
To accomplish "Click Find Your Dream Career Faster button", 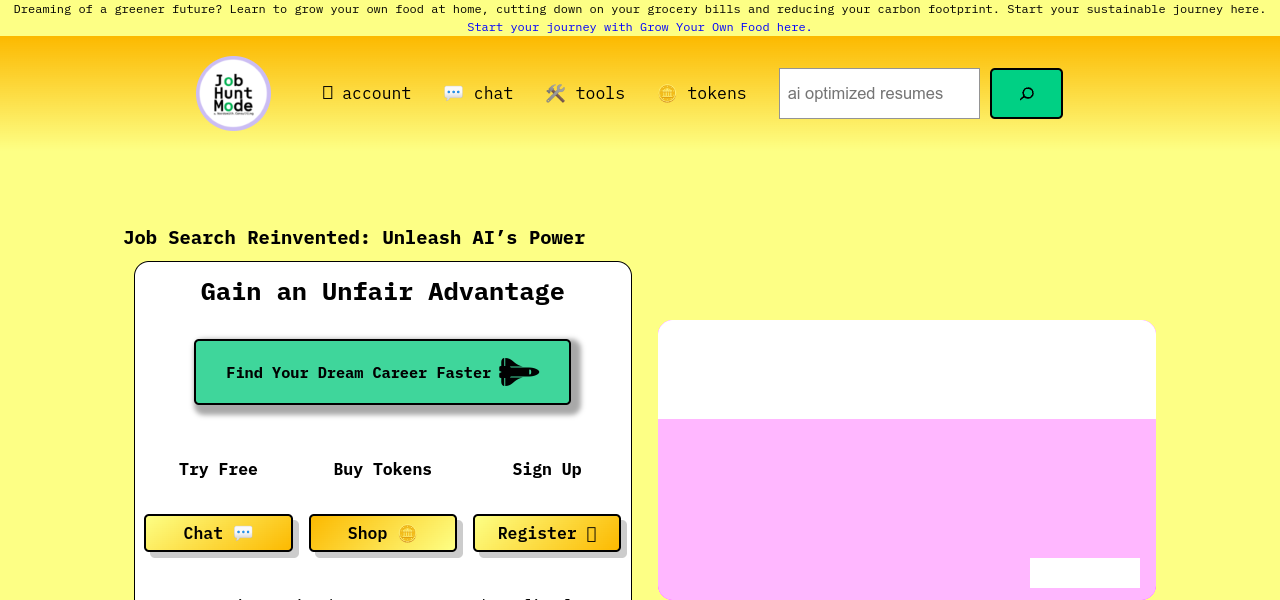I will pyautogui.click(x=382, y=372).
